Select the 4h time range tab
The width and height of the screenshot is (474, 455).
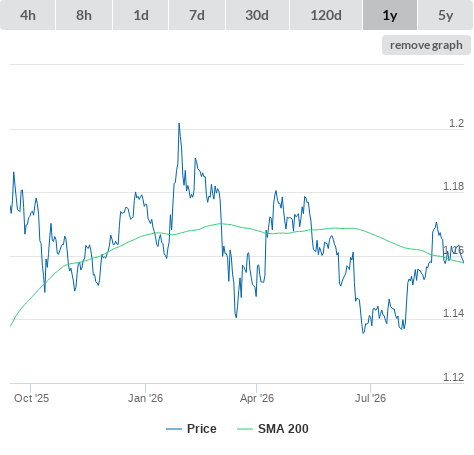28,15
